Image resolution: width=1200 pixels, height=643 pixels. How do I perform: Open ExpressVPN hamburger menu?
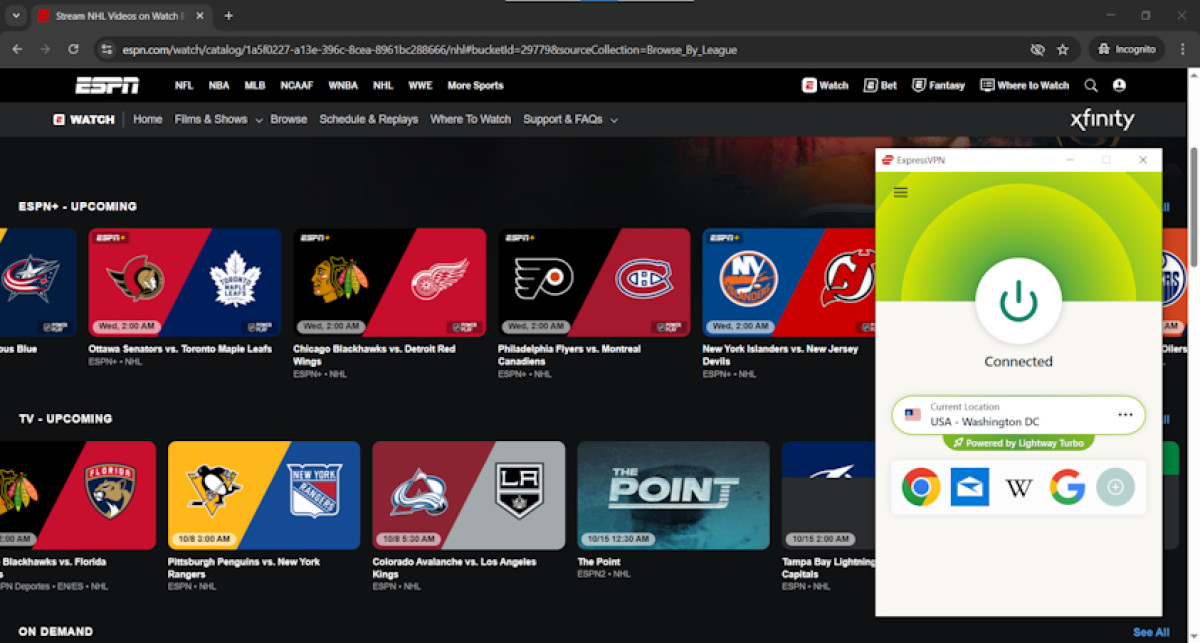pyautogui.click(x=900, y=192)
